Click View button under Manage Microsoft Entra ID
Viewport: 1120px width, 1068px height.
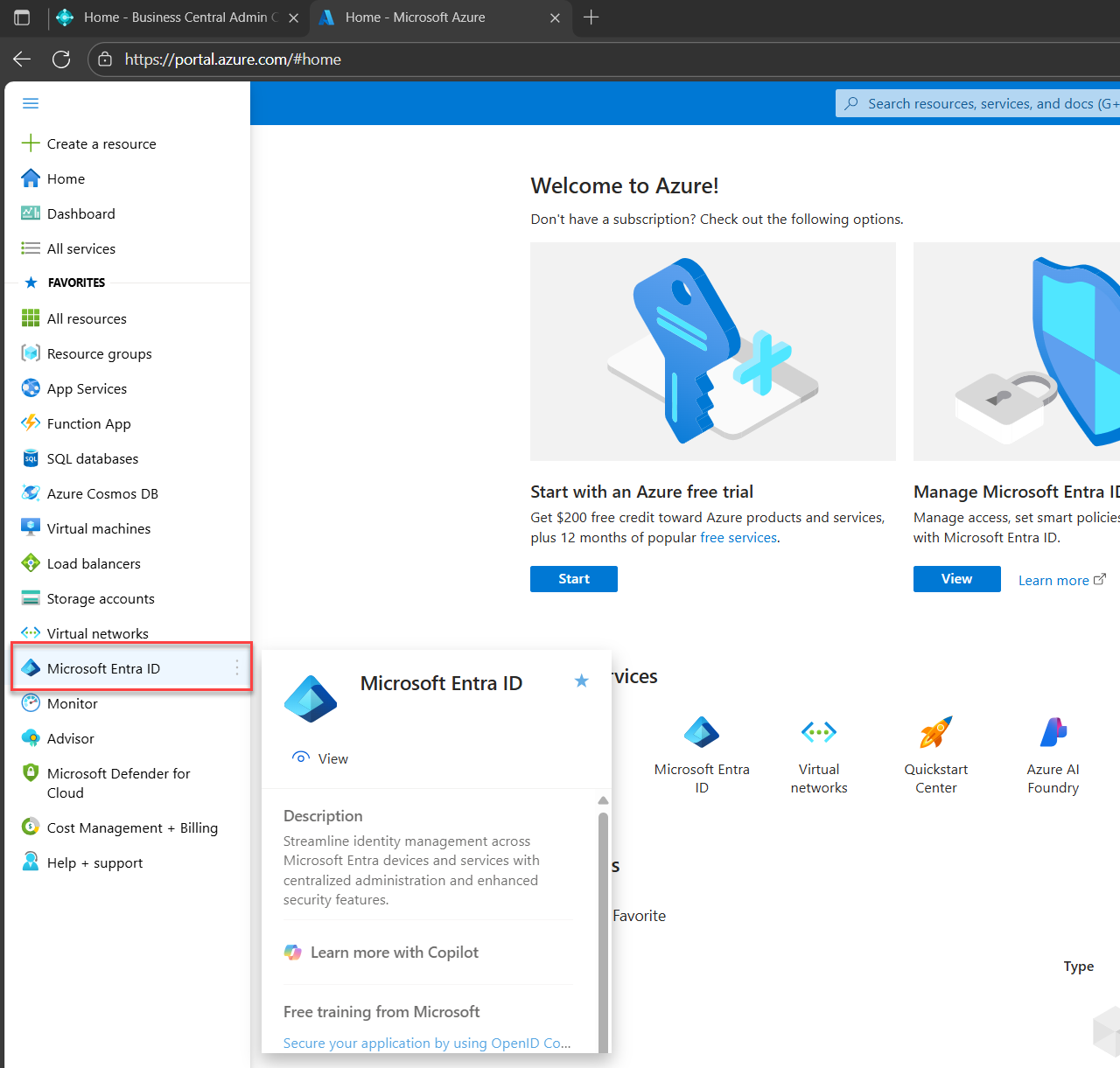(x=957, y=579)
